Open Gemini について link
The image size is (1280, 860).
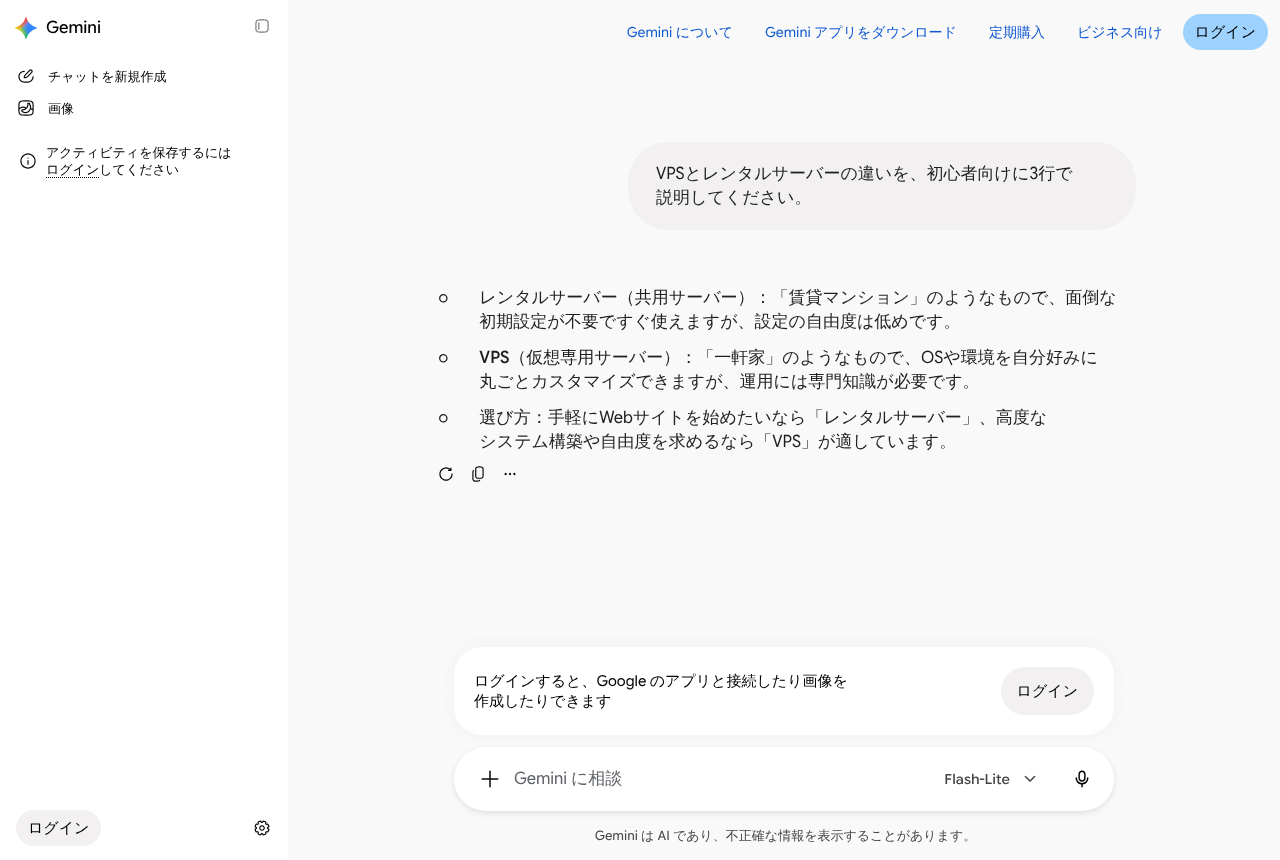click(679, 32)
